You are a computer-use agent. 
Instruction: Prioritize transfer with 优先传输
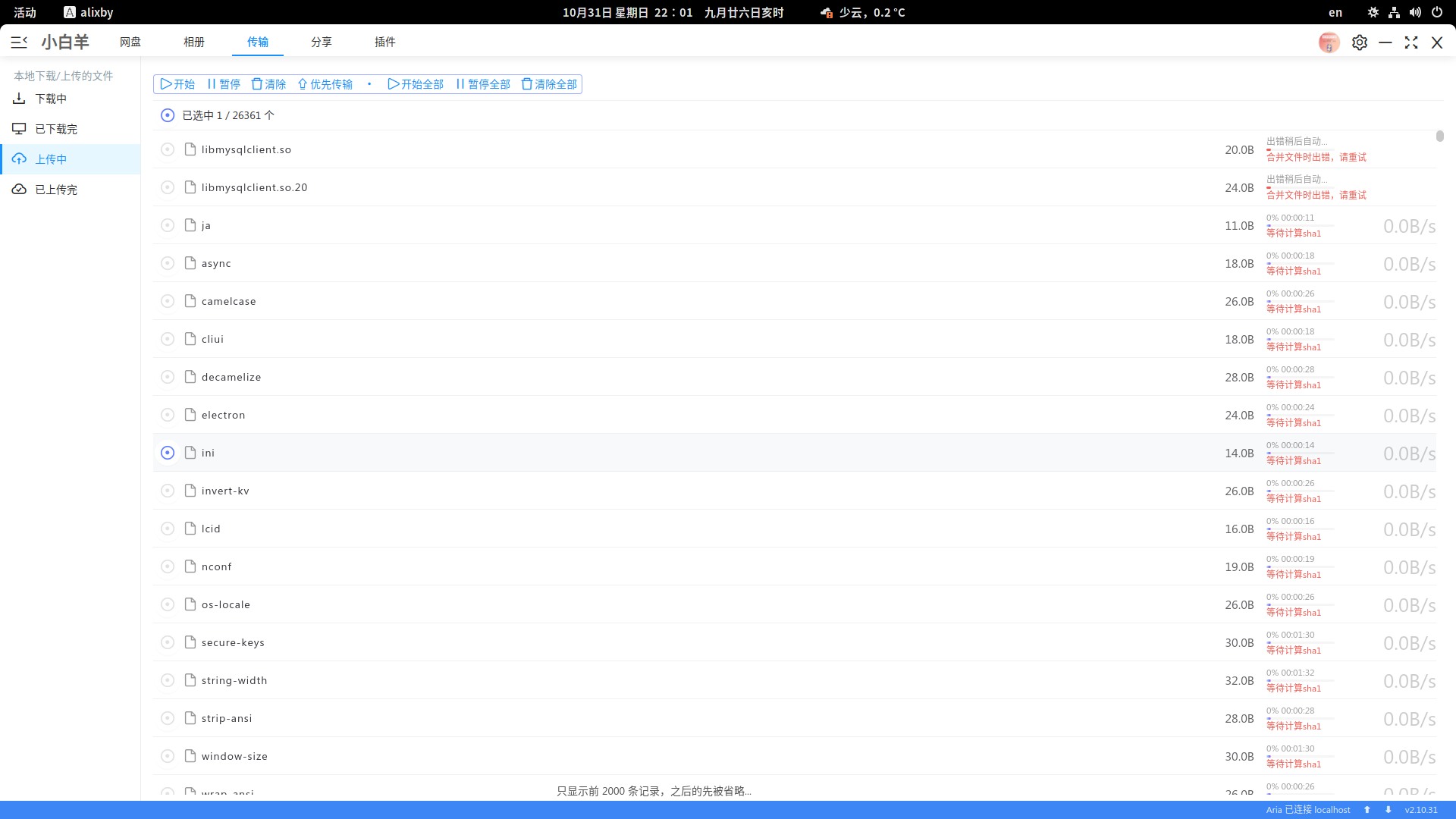click(325, 84)
